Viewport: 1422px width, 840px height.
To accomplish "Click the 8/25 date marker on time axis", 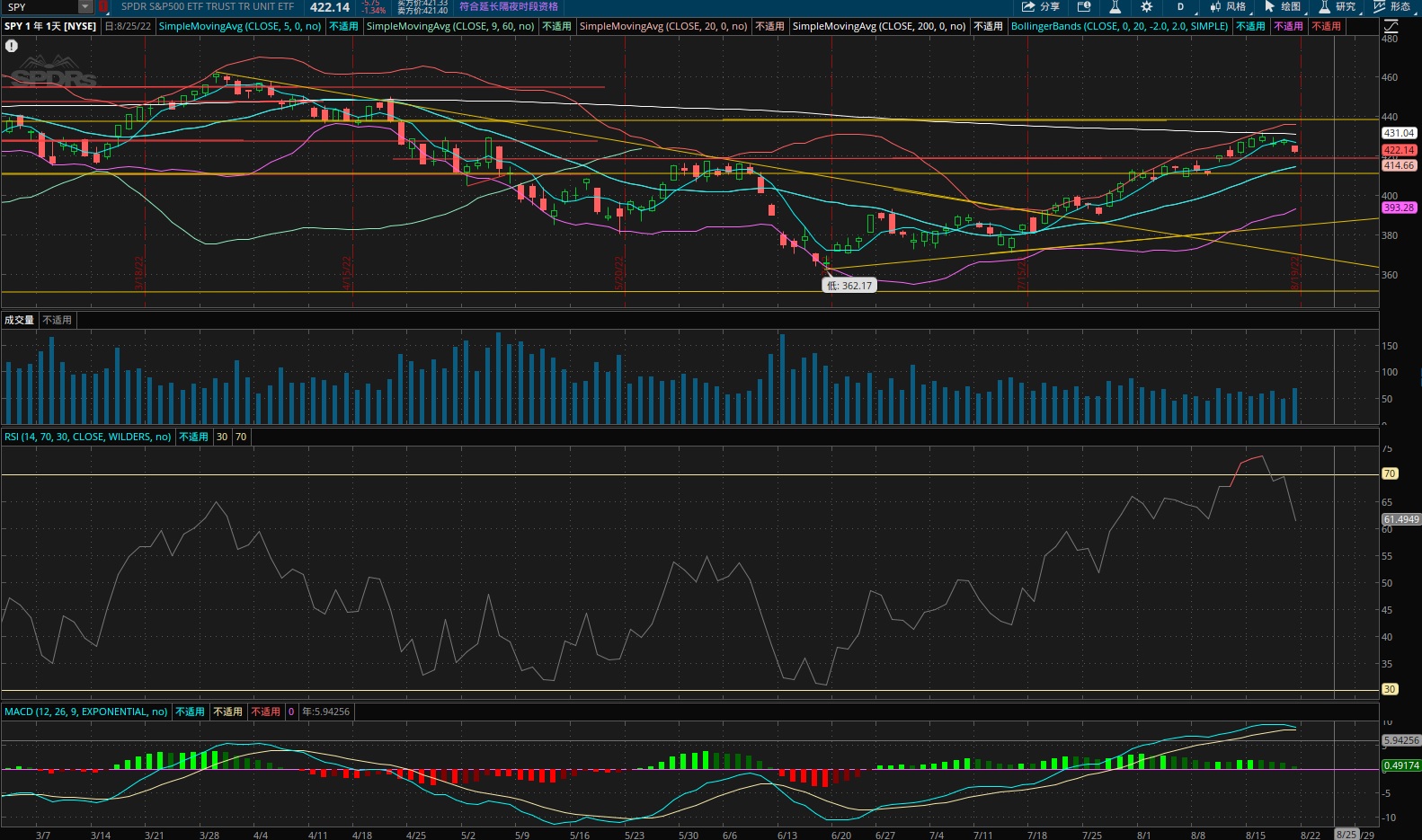I will tap(1346, 835).
